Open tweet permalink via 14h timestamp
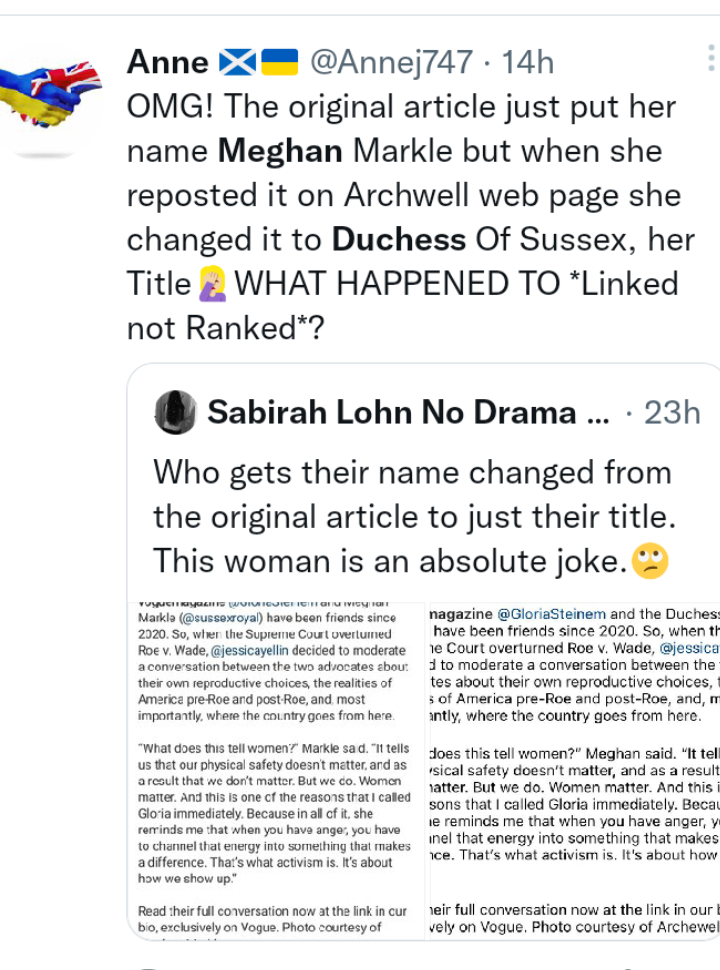Screen dimensions: 720x970 [527, 63]
